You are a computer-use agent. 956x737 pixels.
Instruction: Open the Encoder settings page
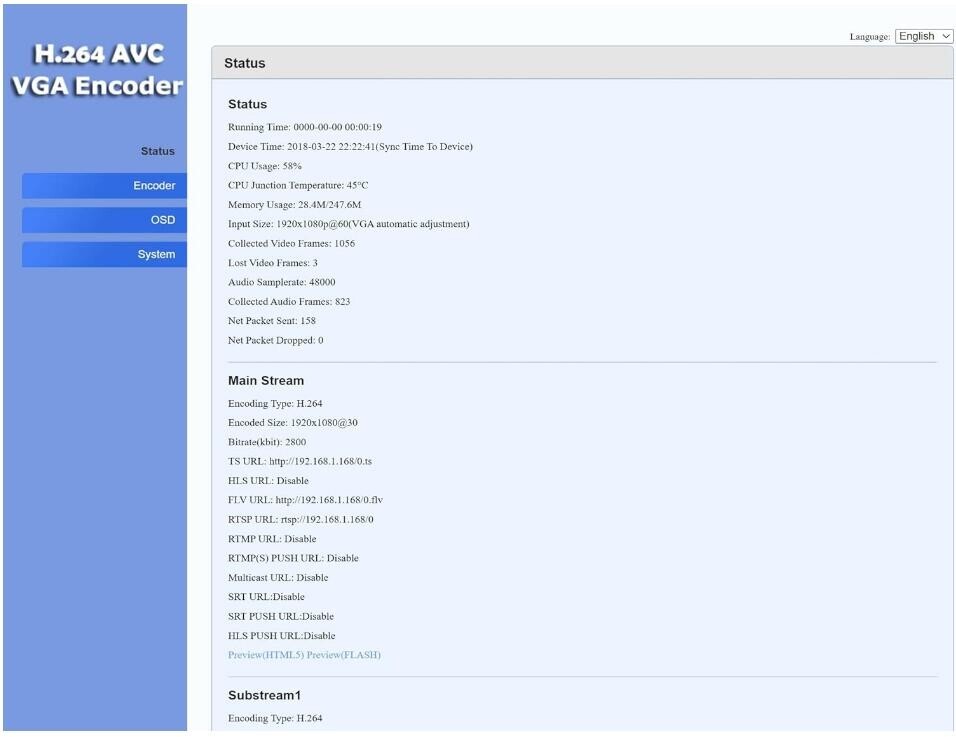(104, 186)
